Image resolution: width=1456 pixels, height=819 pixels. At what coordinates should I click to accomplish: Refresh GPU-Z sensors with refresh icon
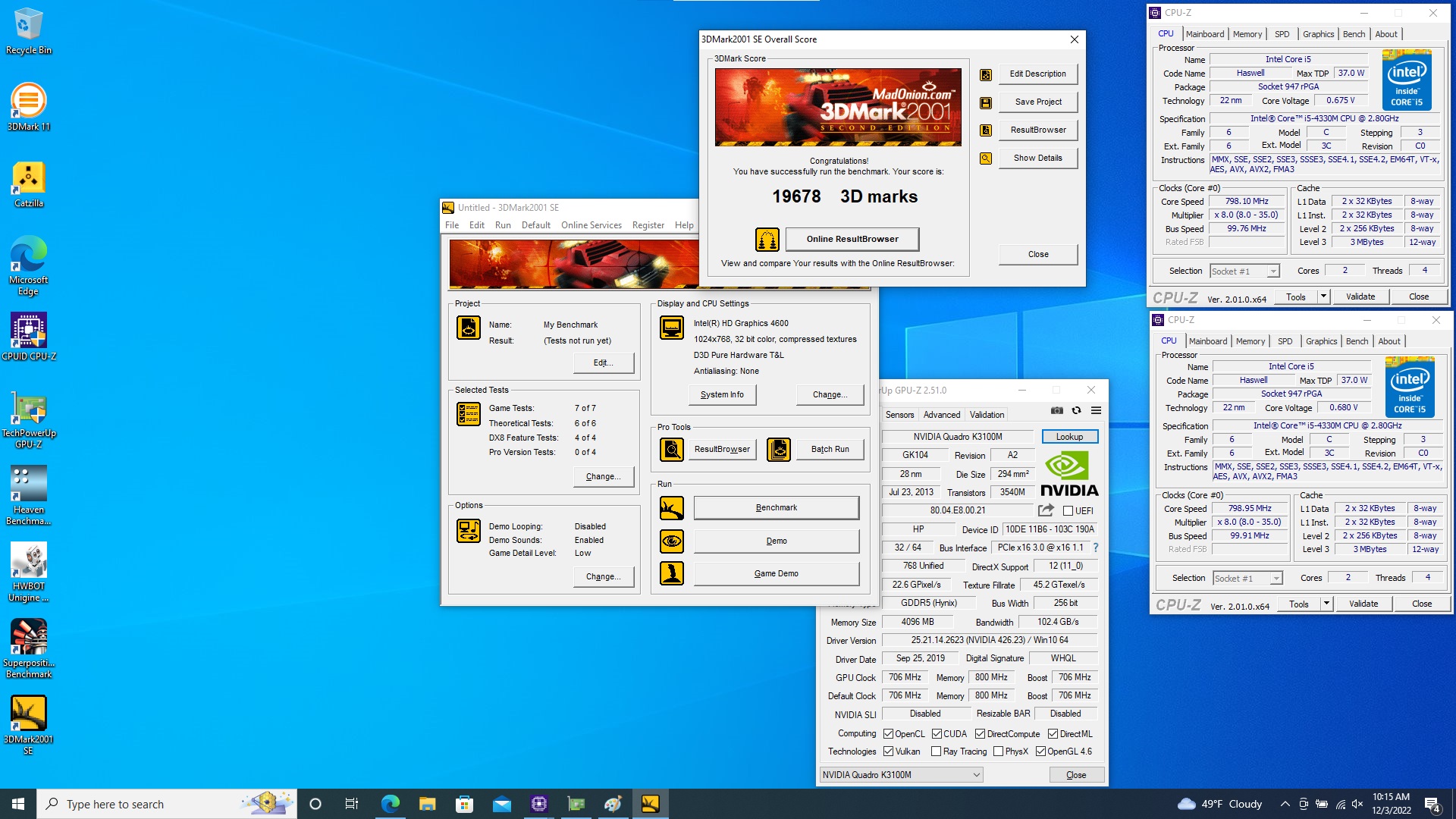(1076, 410)
